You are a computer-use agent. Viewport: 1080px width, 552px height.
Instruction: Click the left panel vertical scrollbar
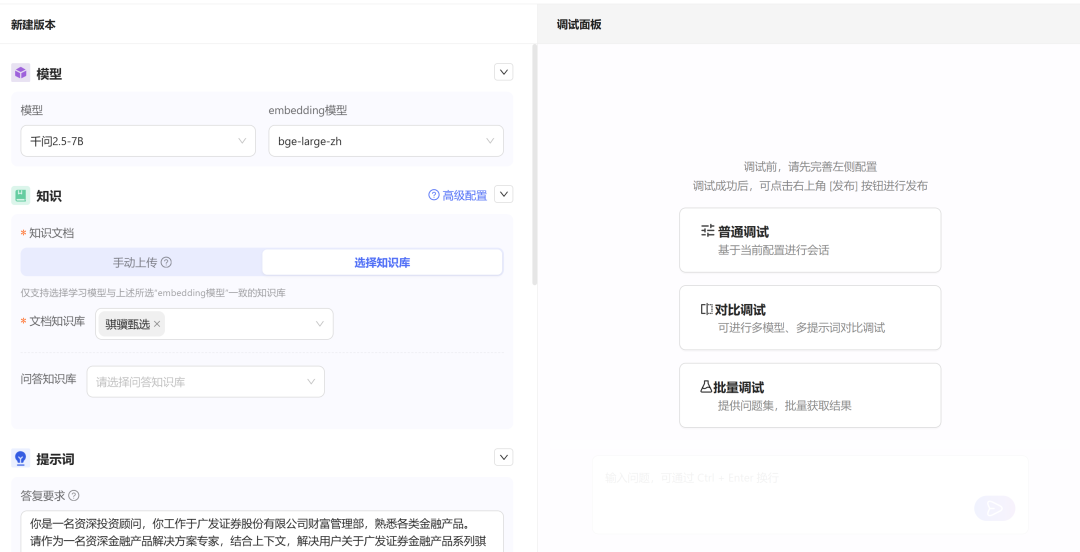(534, 165)
